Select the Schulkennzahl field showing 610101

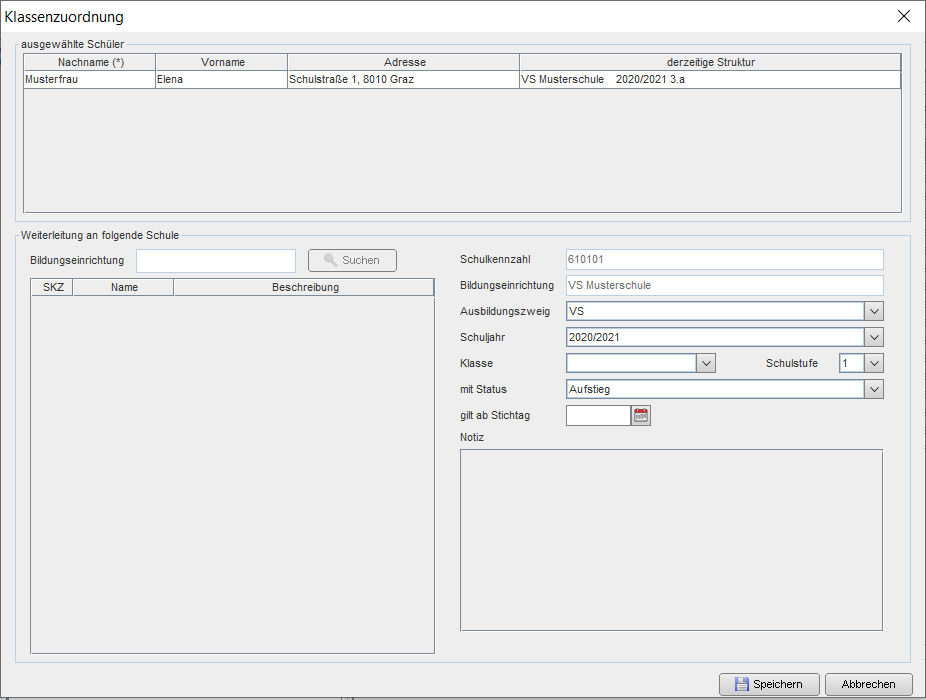(x=725, y=259)
